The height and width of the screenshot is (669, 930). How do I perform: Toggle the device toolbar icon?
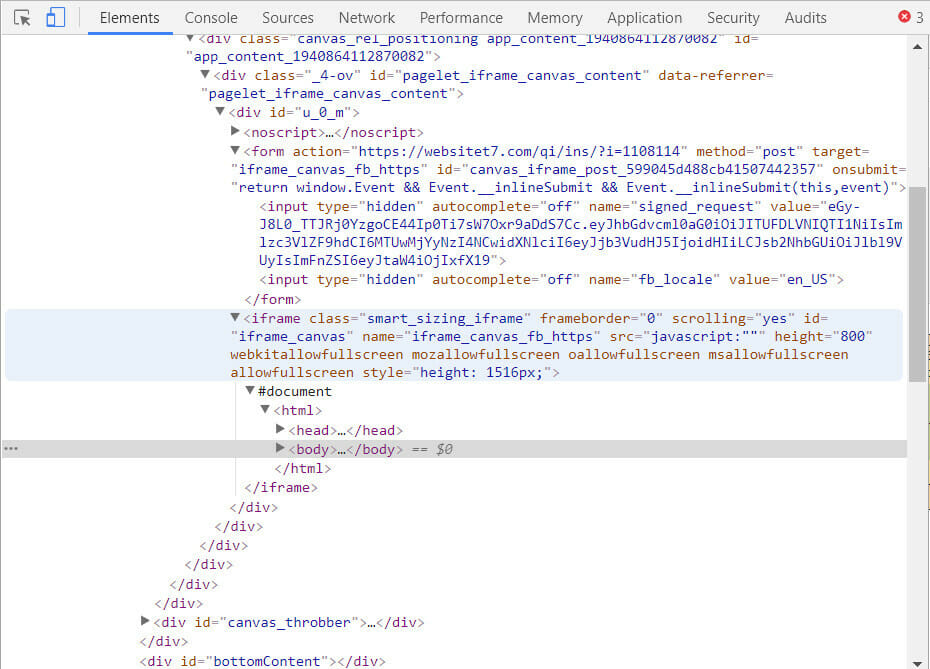[55, 18]
